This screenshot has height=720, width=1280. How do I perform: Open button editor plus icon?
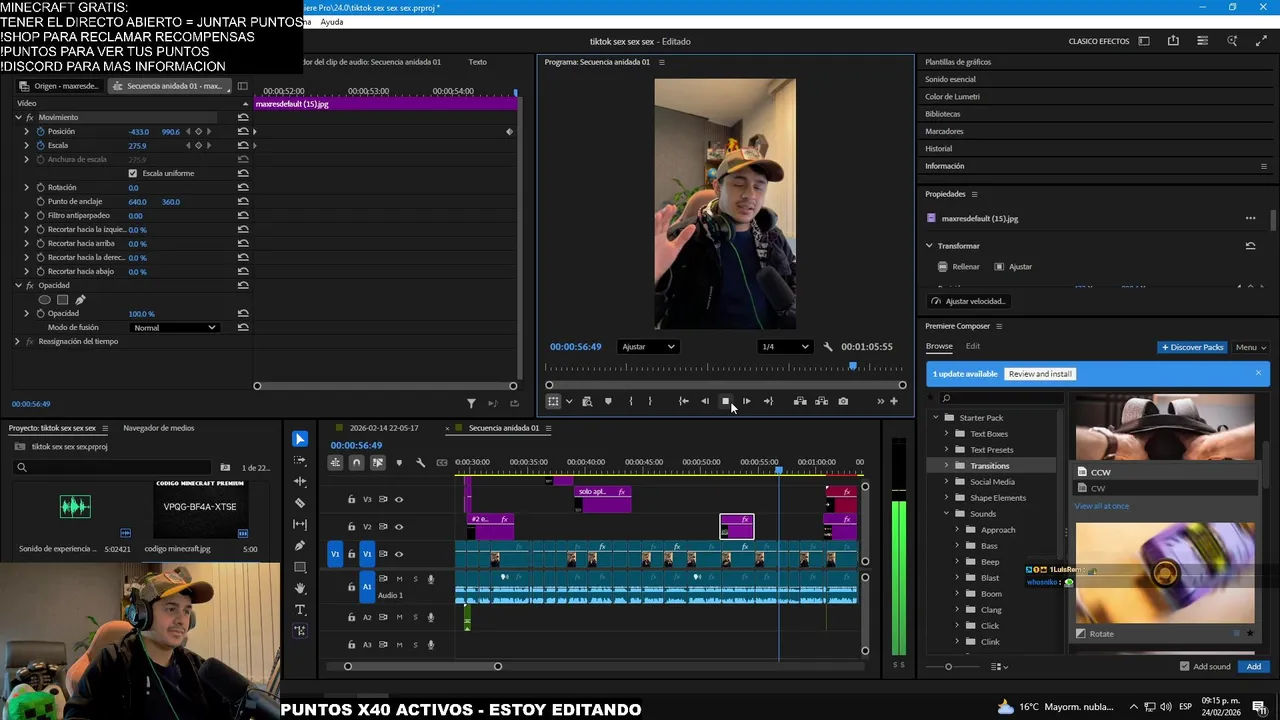point(894,401)
